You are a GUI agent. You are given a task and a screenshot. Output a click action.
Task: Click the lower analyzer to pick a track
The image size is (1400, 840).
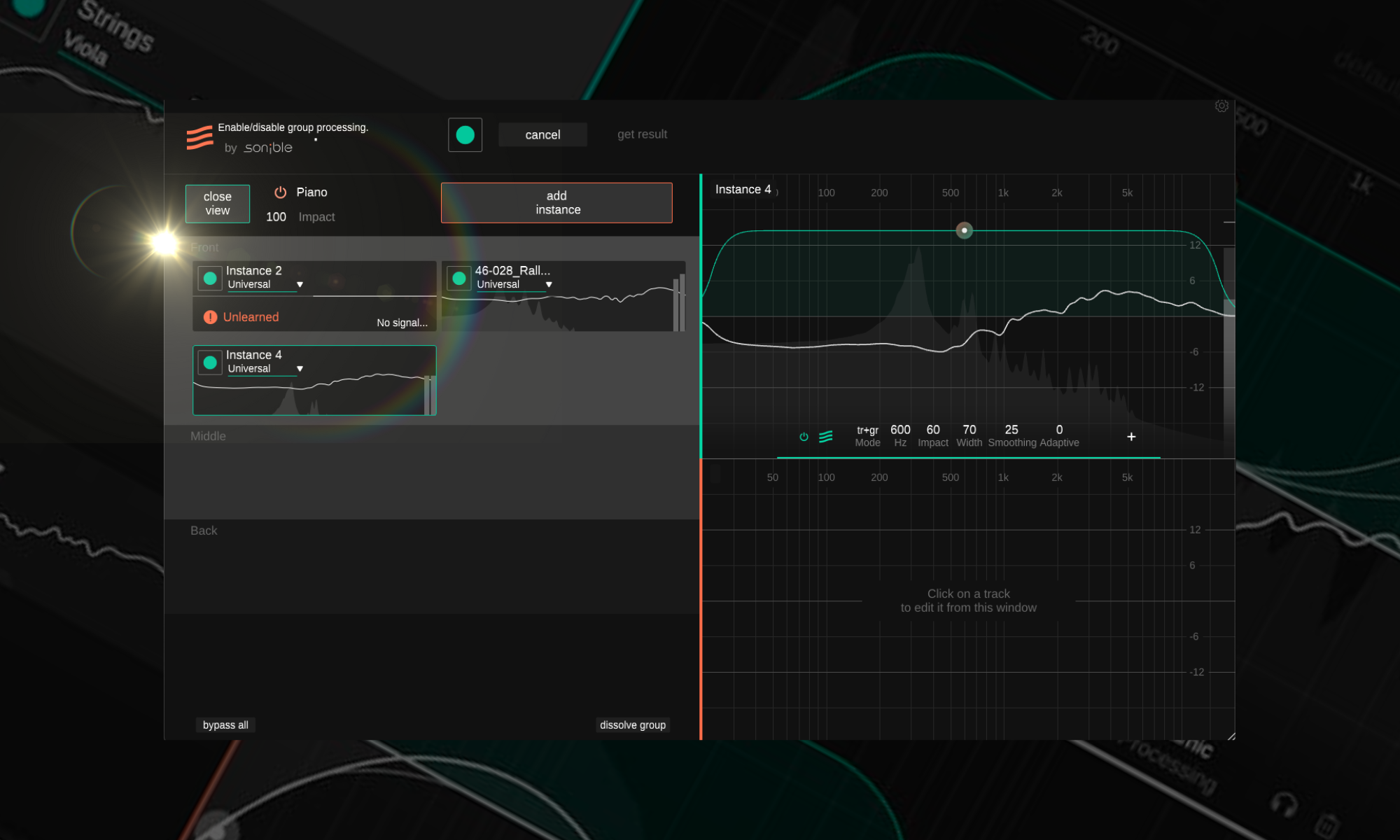[x=968, y=600]
